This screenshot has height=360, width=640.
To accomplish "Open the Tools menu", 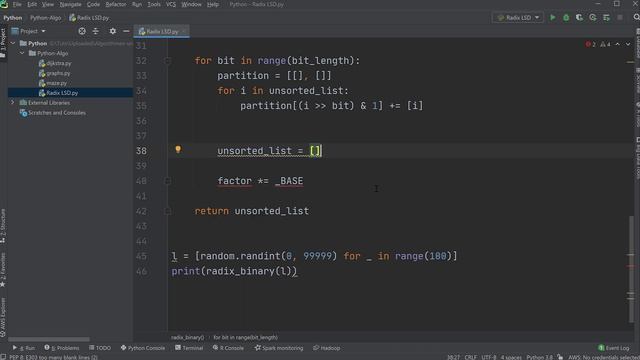I will [x=154, y=4].
